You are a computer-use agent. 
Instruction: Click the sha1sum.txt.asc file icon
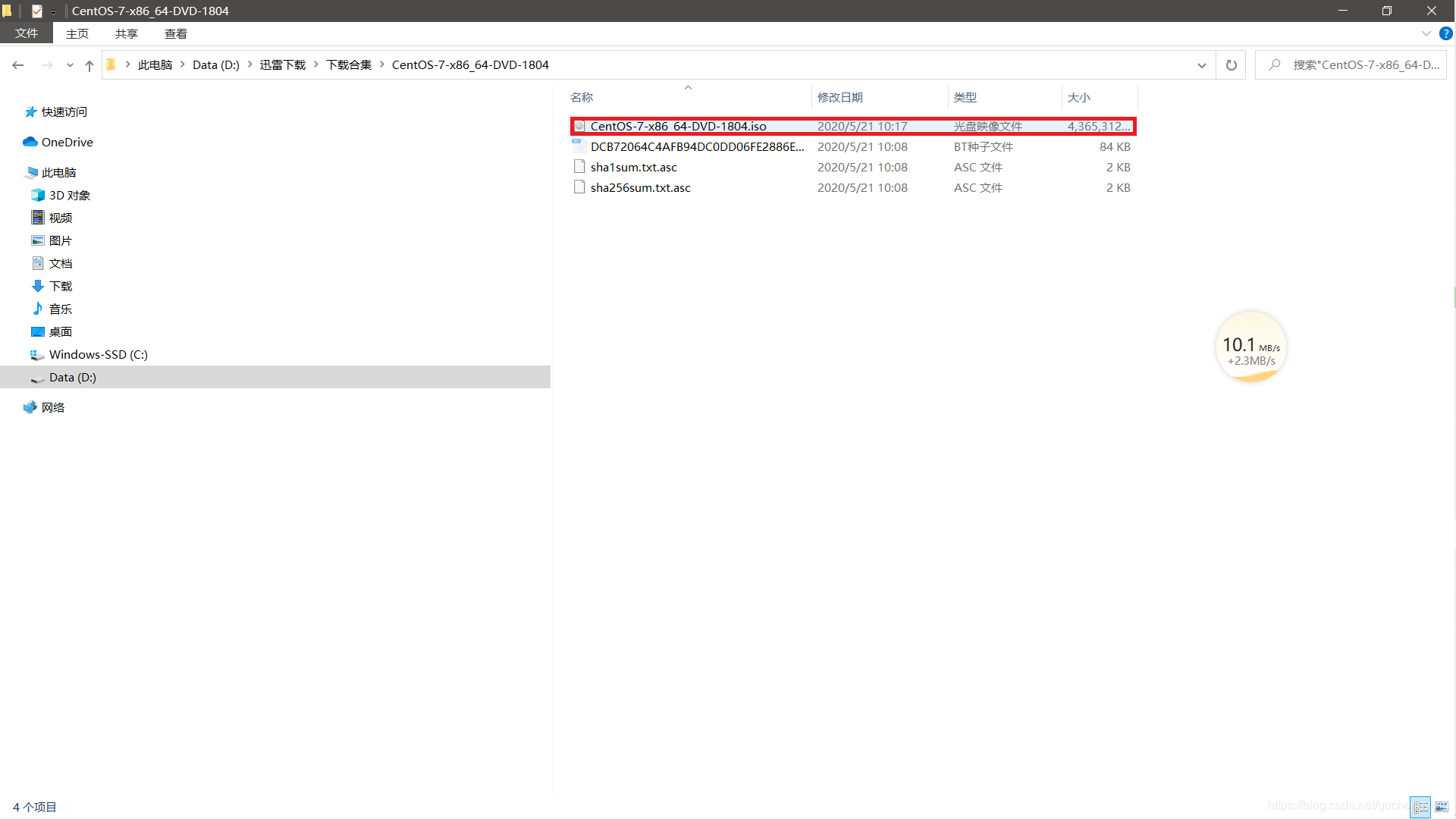coord(579,167)
